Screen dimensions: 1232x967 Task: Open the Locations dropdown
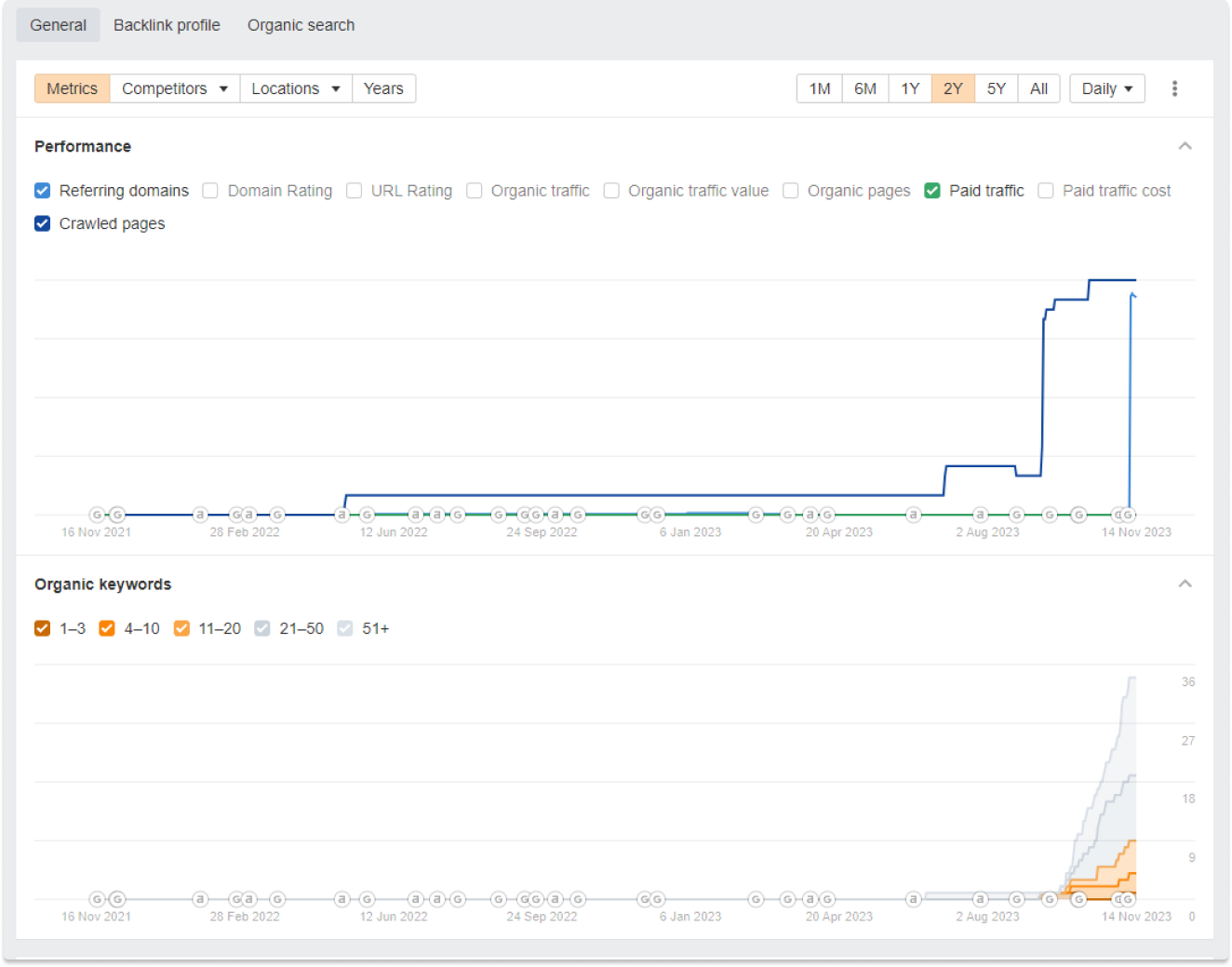[295, 88]
